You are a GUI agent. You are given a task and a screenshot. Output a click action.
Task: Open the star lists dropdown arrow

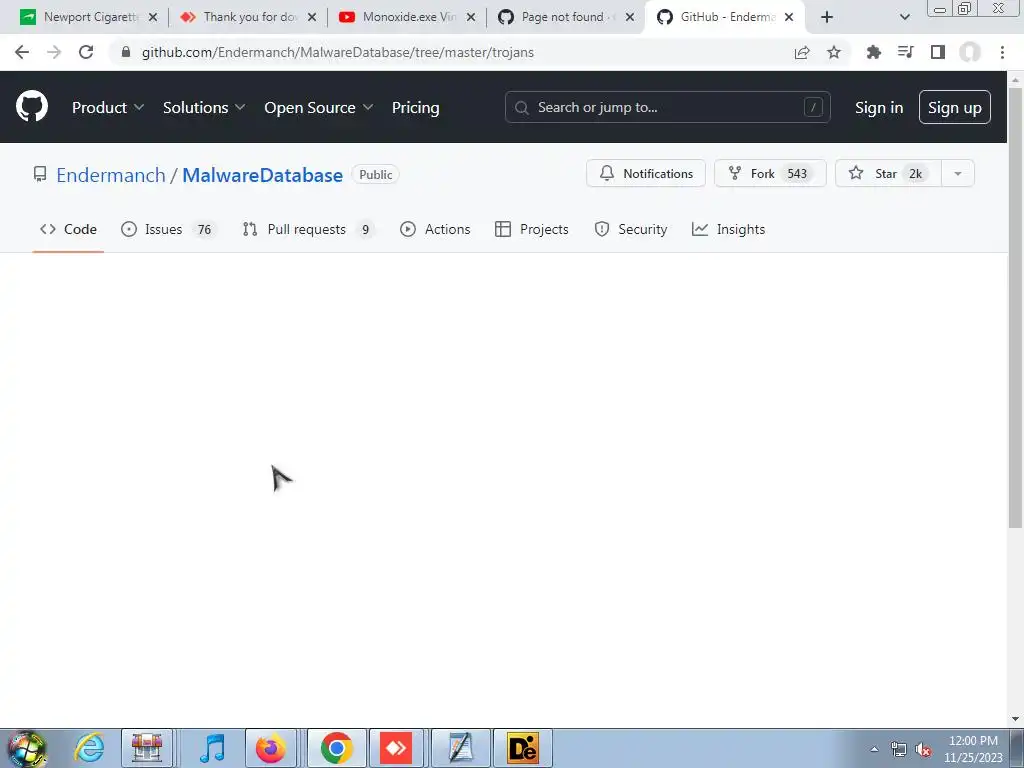point(958,173)
